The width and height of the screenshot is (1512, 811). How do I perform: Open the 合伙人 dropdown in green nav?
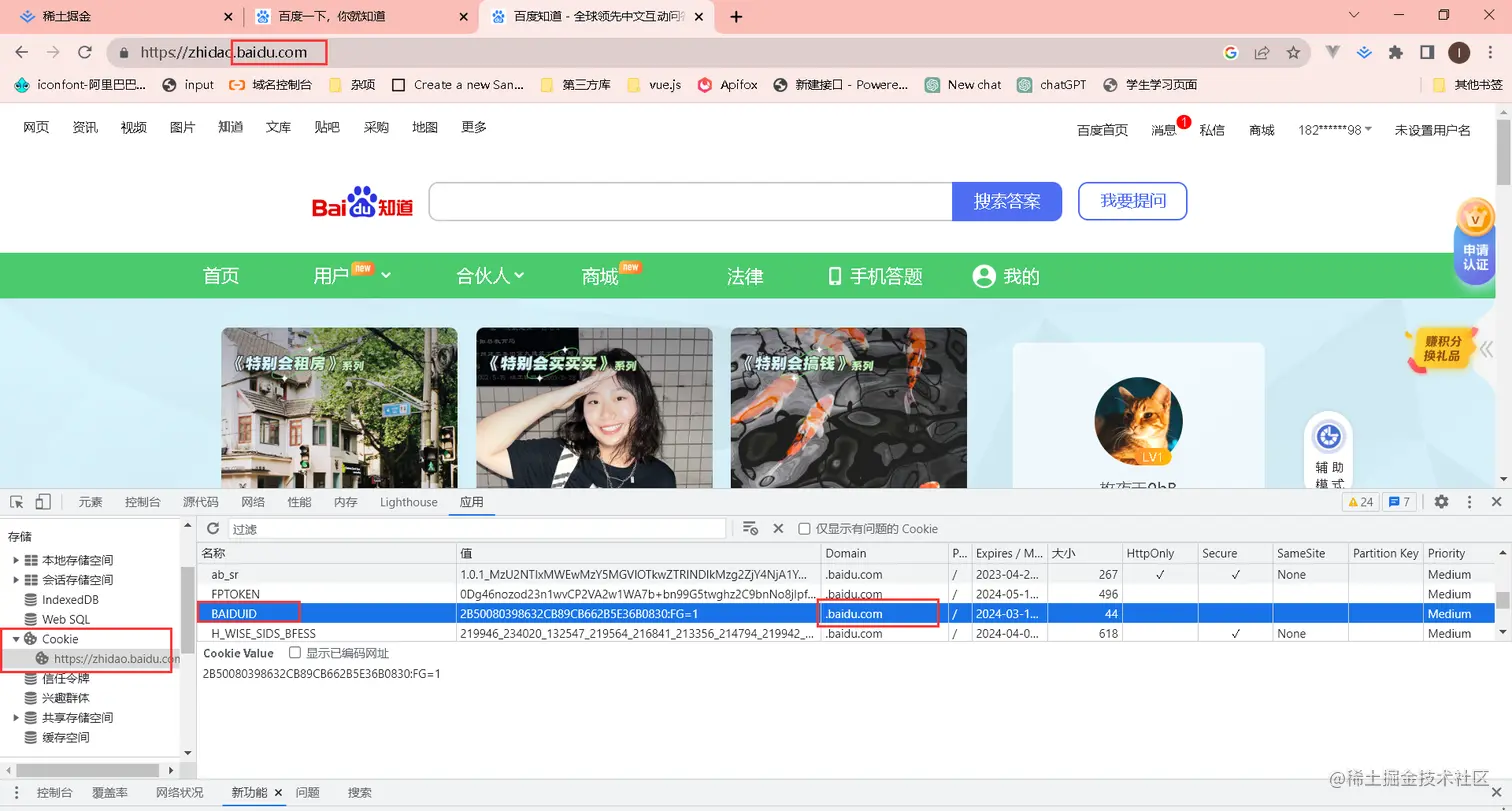(490, 276)
